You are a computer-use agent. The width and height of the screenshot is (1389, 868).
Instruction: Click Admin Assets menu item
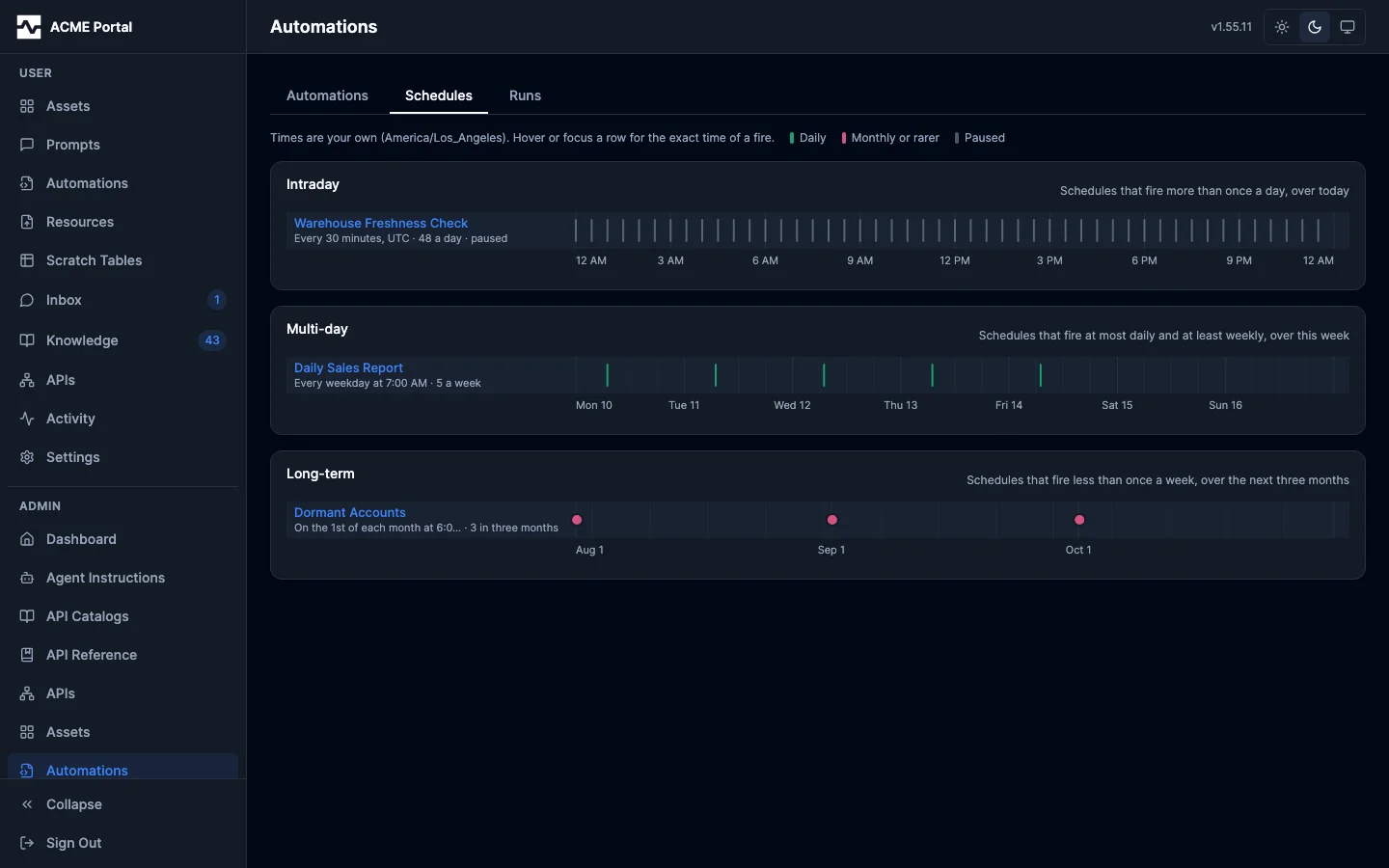tap(123, 732)
